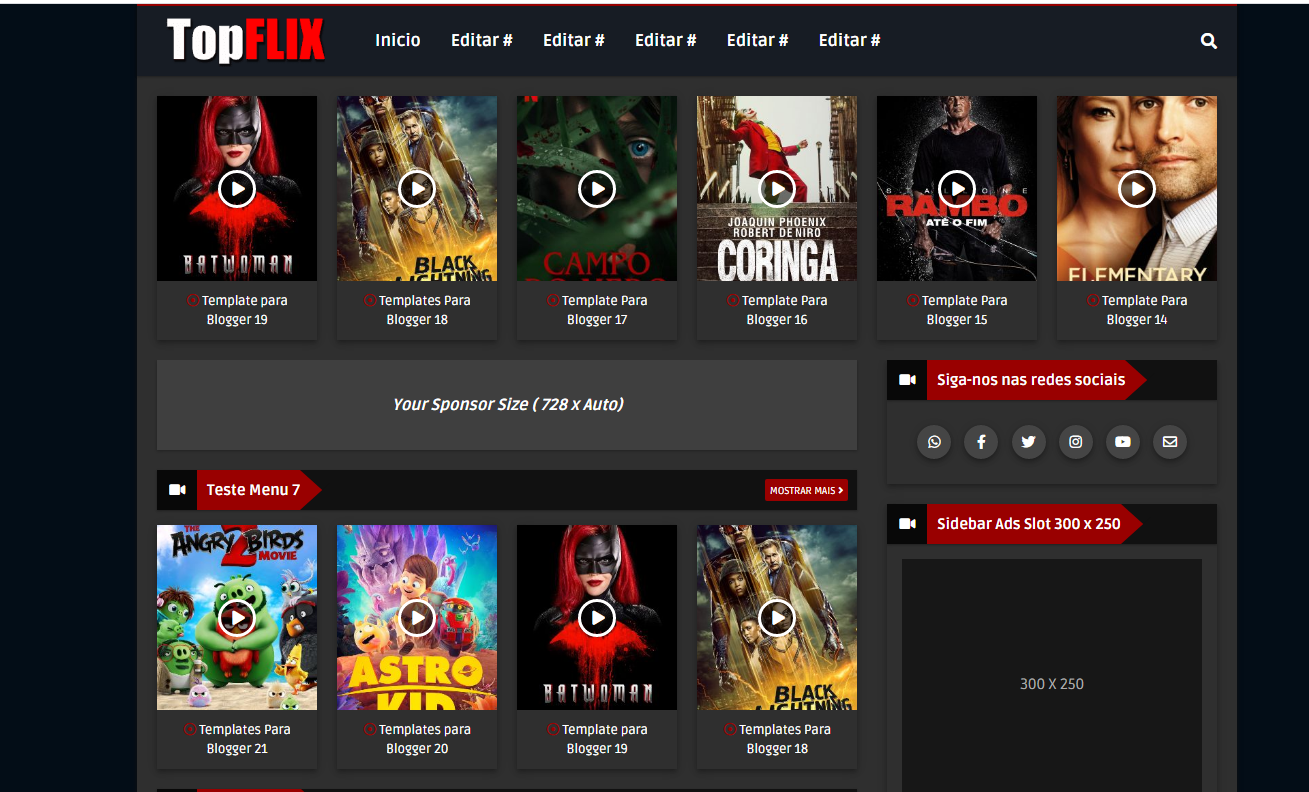Viewport: 1309px width, 792px height.
Task: Open the Template Para Blogger 14 link
Action: coord(1137,310)
